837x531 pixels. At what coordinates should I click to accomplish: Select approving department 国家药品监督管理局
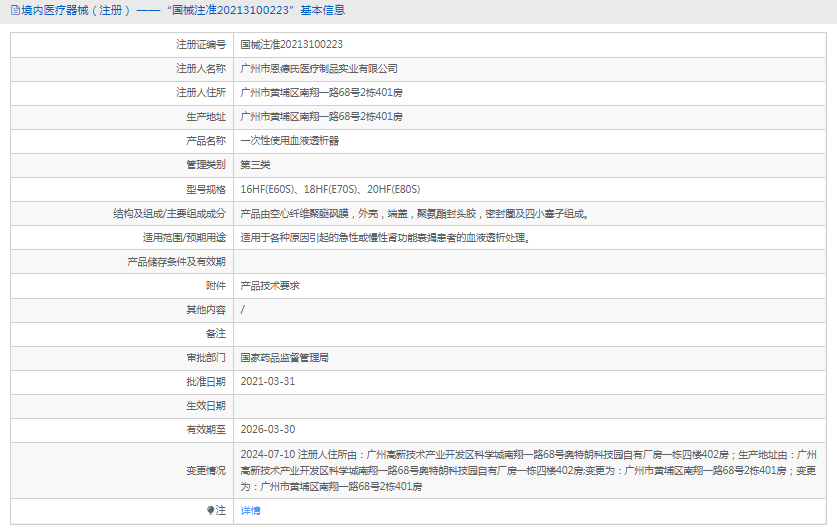tap(285, 358)
